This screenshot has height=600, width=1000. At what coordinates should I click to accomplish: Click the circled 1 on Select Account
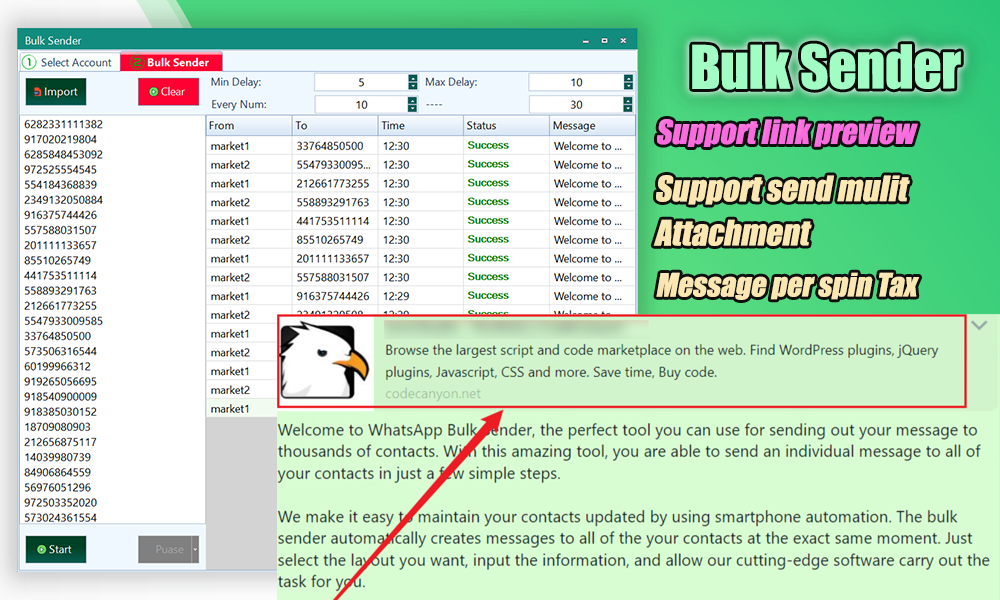(x=27, y=61)
